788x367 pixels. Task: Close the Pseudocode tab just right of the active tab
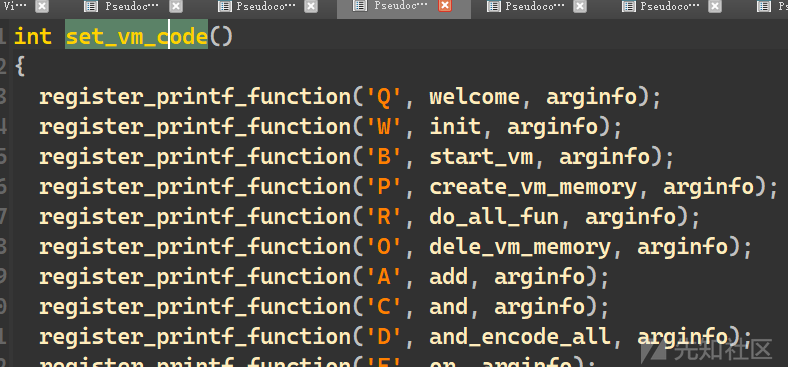580,6
